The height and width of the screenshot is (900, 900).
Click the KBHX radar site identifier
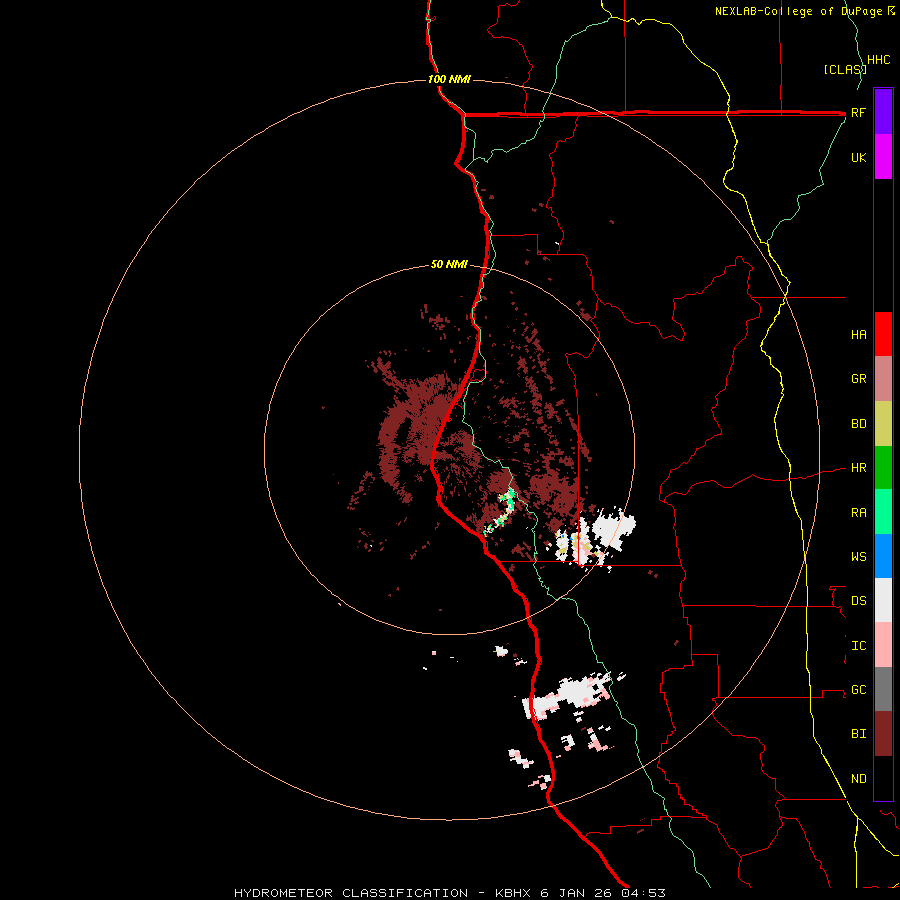(513, 893)
